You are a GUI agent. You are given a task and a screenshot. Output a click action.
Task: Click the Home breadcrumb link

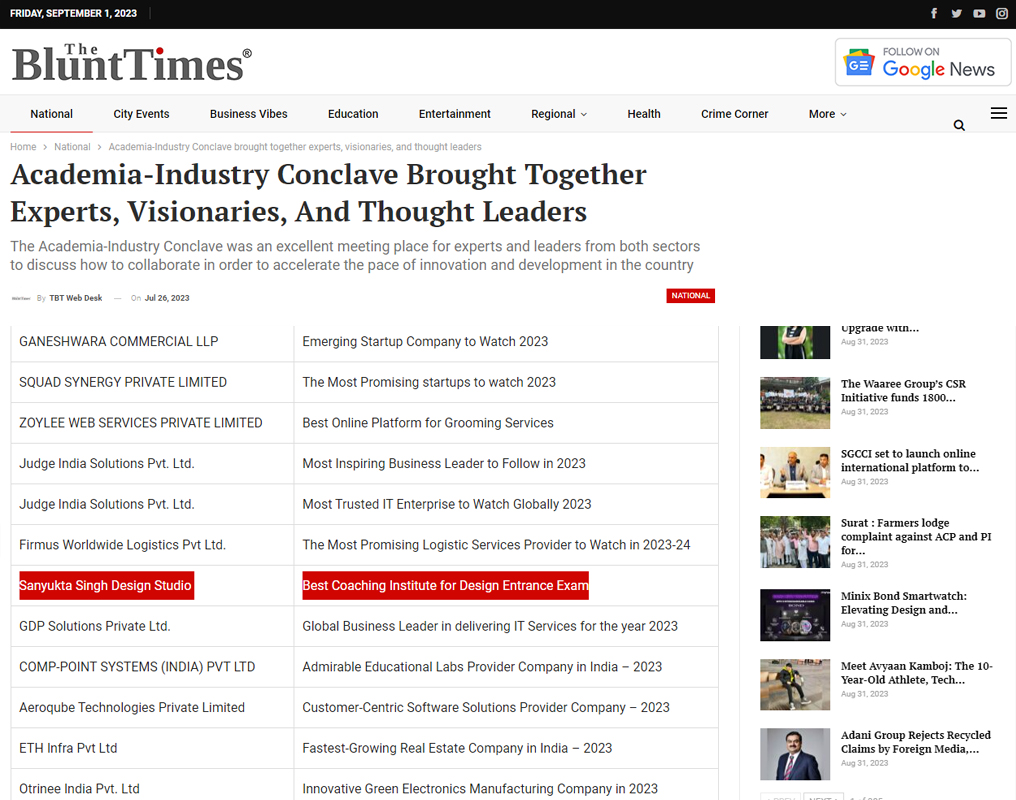pyautogui.click(x=23, y=147)
